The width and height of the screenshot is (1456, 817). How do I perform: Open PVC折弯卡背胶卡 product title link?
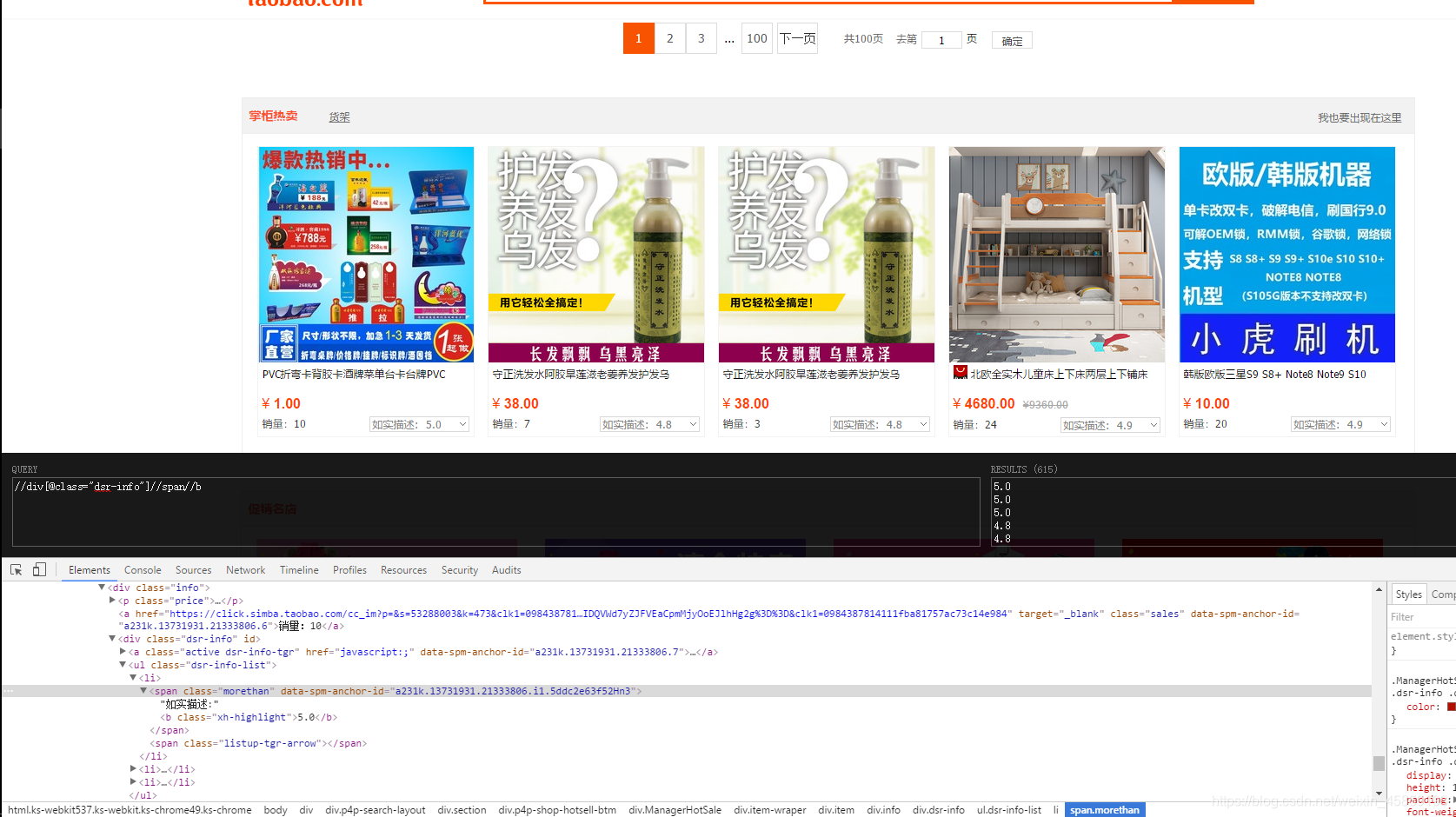pos(354,375)
